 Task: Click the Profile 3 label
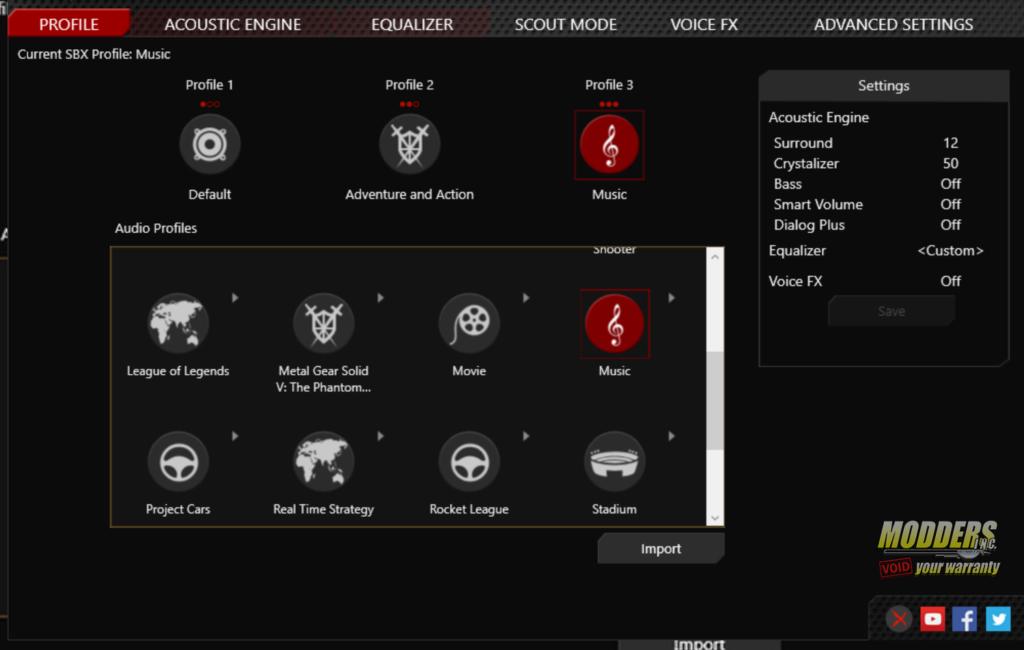609,85
